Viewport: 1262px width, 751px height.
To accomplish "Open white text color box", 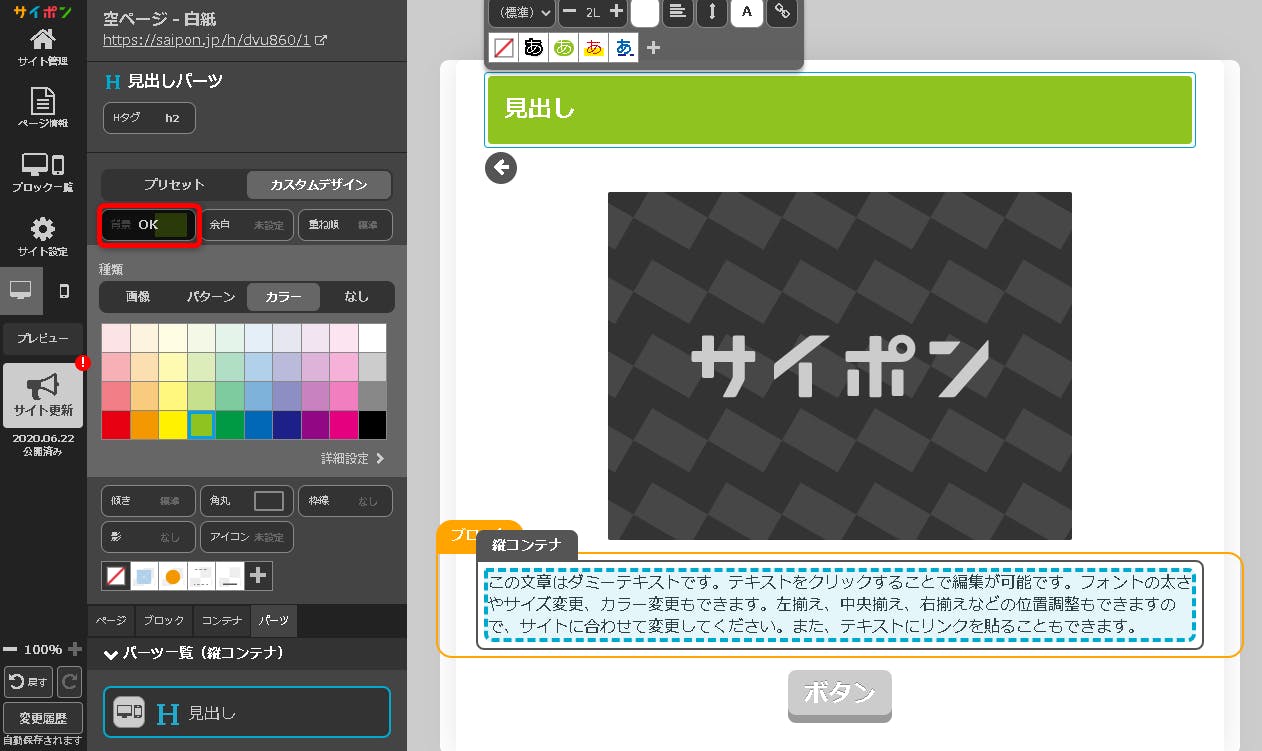I will (645, 12).
